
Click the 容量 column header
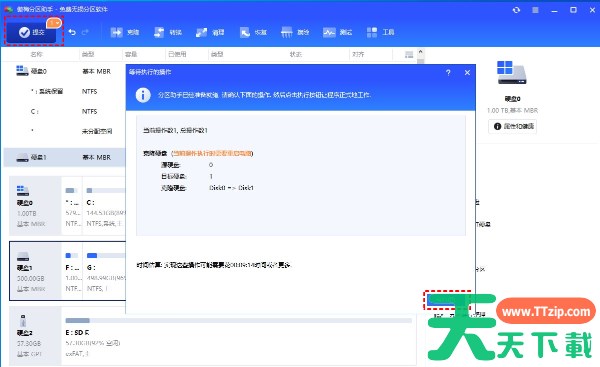click(x=131, y=54)
